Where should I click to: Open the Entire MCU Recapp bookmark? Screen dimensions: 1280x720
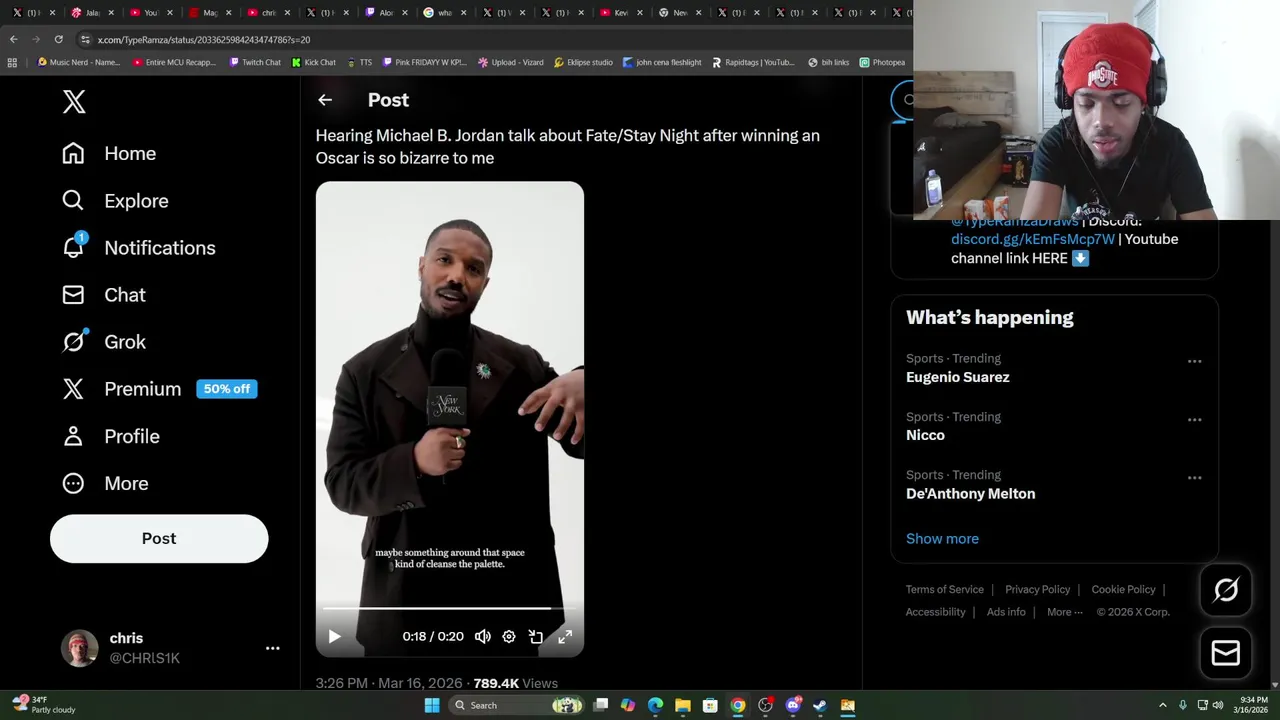[x=174, y=62]
